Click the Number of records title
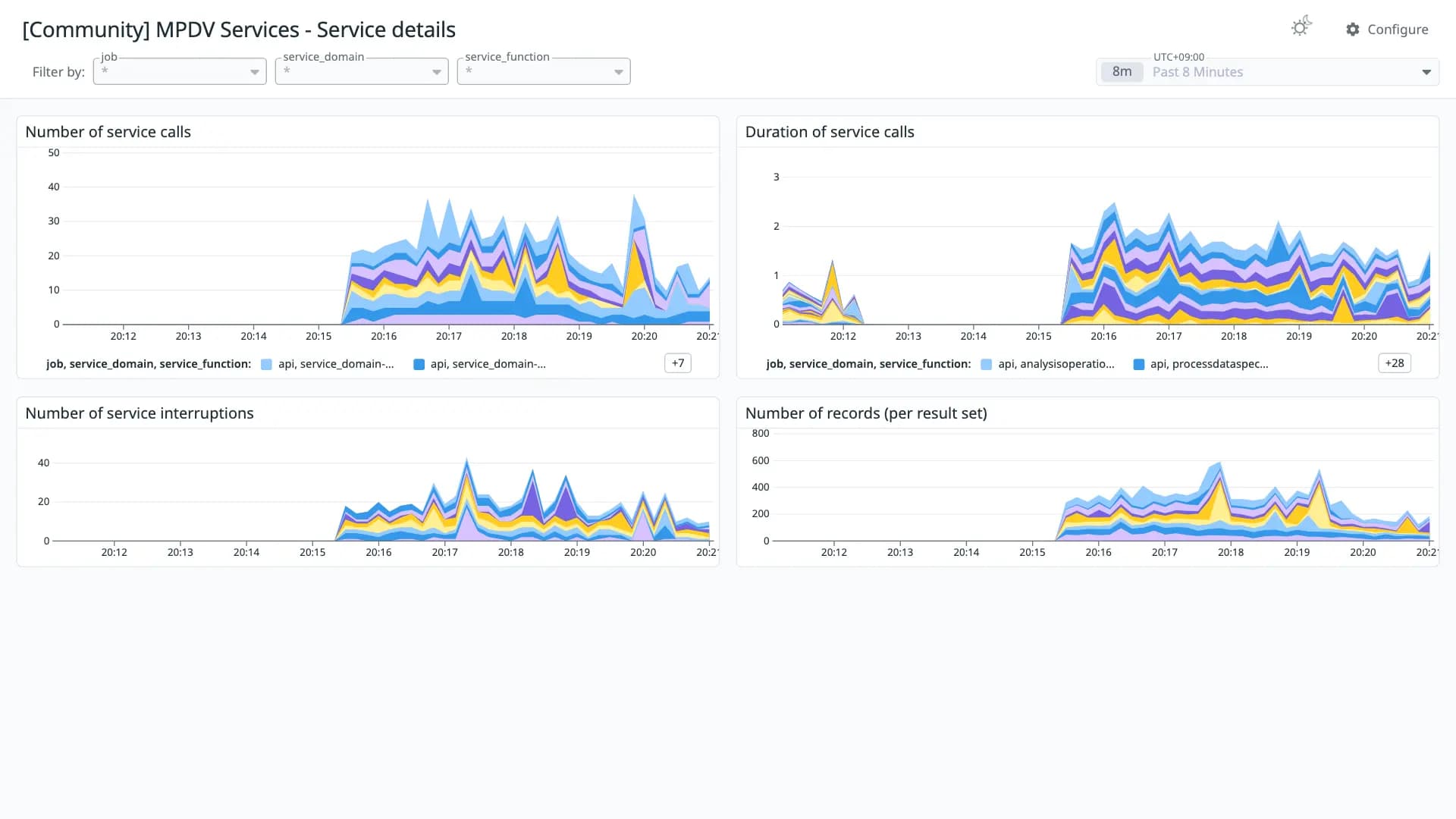The image size is (1456, 819). click(866, 413)
